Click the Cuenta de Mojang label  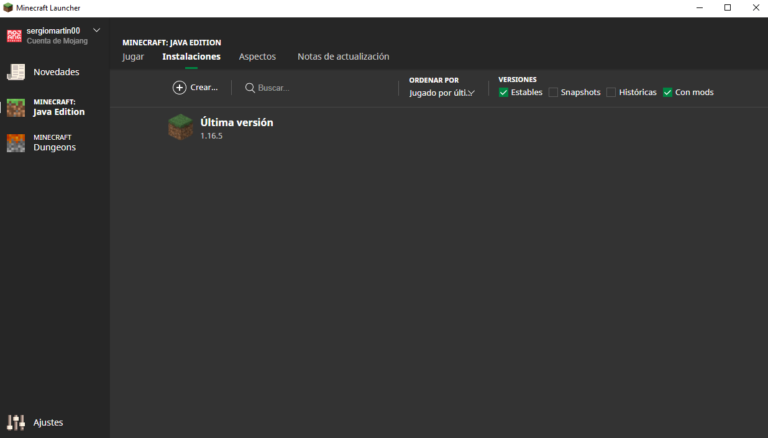pyautogui.click(x=57, y=41)
